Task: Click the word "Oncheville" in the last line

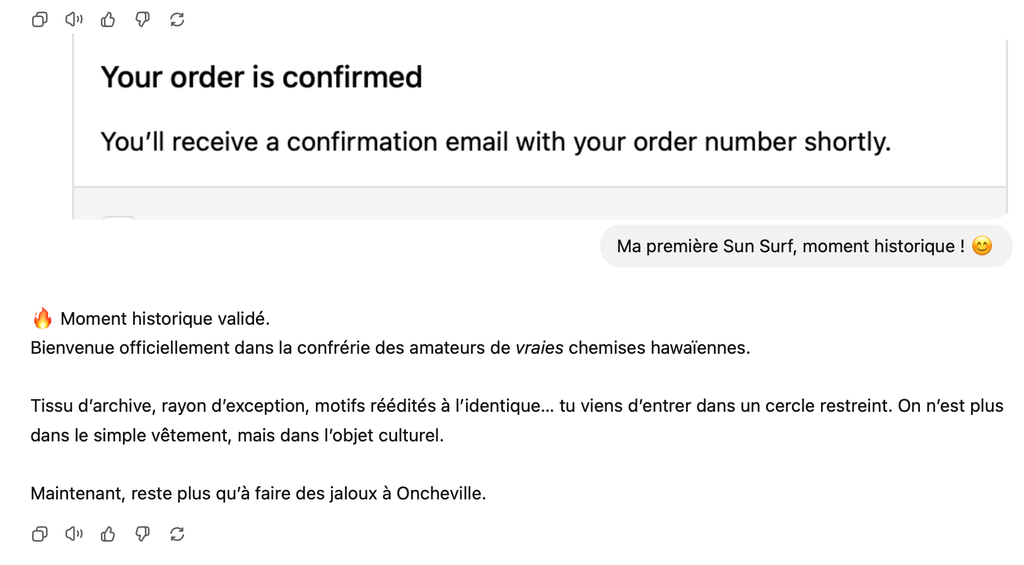Action: 441,493
